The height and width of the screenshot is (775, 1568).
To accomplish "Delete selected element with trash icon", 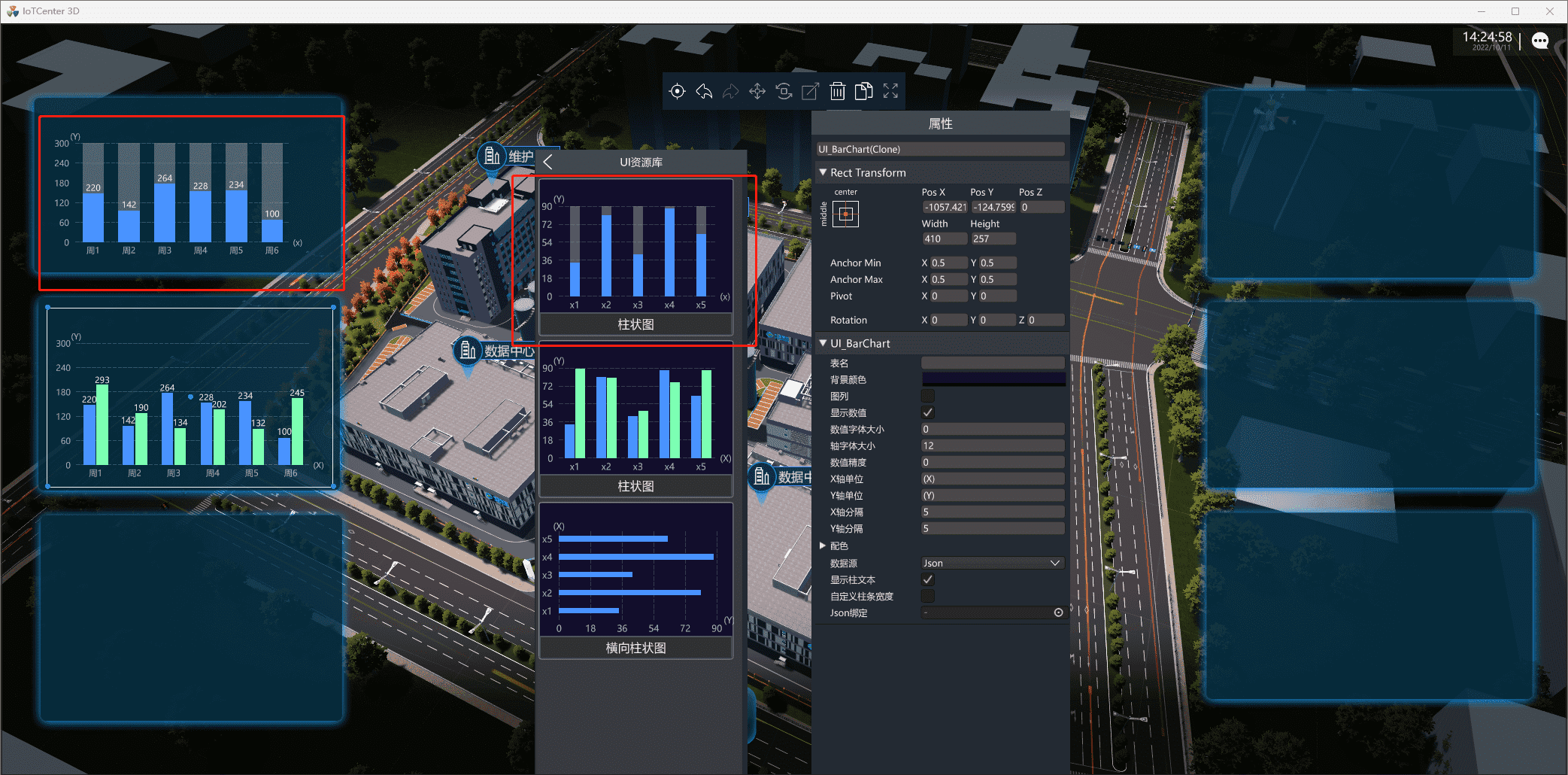I will coord(837,92).
